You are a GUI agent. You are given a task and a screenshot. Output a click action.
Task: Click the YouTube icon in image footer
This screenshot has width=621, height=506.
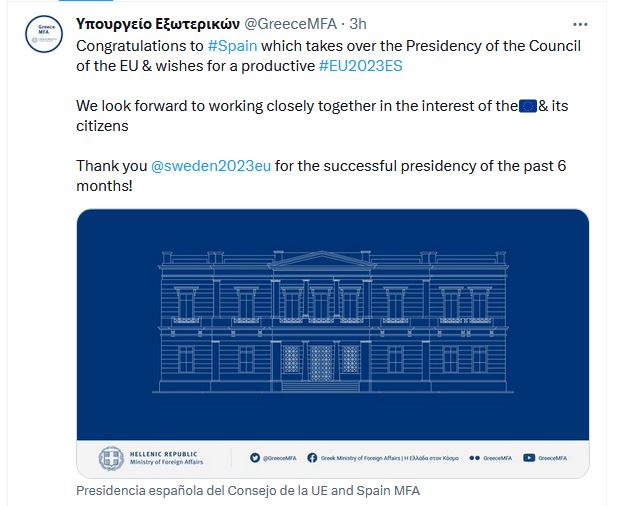pos(529,458)
